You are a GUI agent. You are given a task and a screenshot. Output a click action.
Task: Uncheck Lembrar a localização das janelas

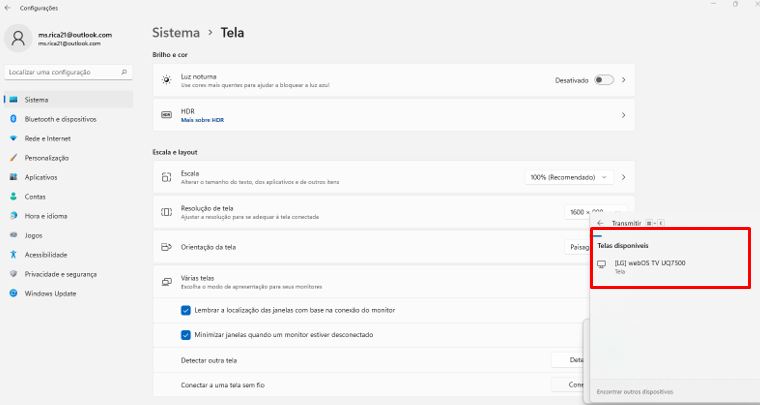(186, 311)
